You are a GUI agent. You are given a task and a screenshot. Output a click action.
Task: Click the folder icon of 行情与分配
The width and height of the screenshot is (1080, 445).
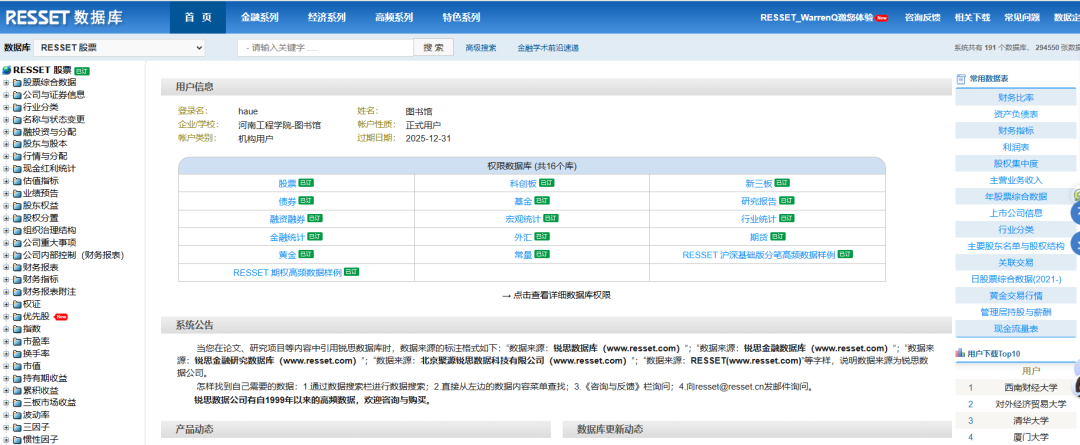pyautogui.click(x=17, y=156)
